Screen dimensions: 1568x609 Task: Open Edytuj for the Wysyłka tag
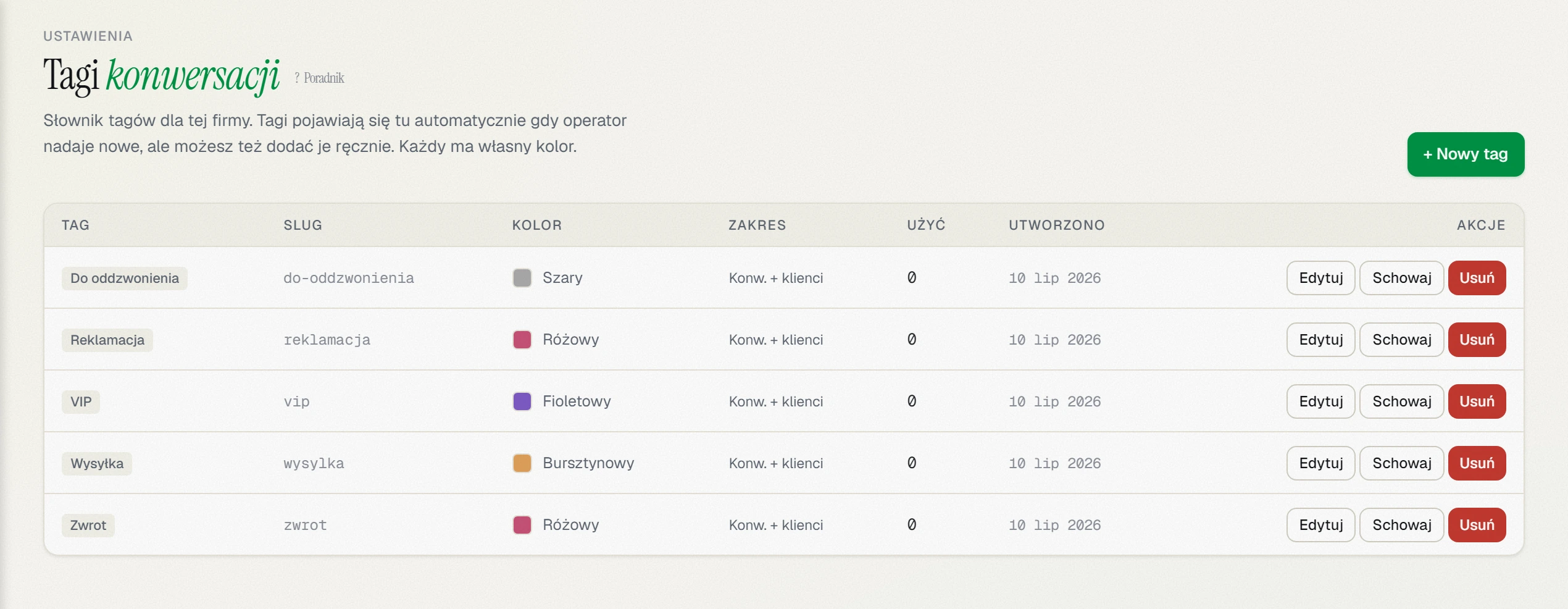click(1320, 463)
